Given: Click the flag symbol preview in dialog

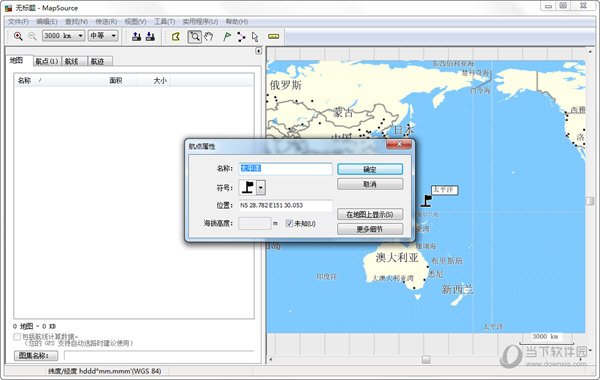Looking at the screenshot, I should pos(248,188).
